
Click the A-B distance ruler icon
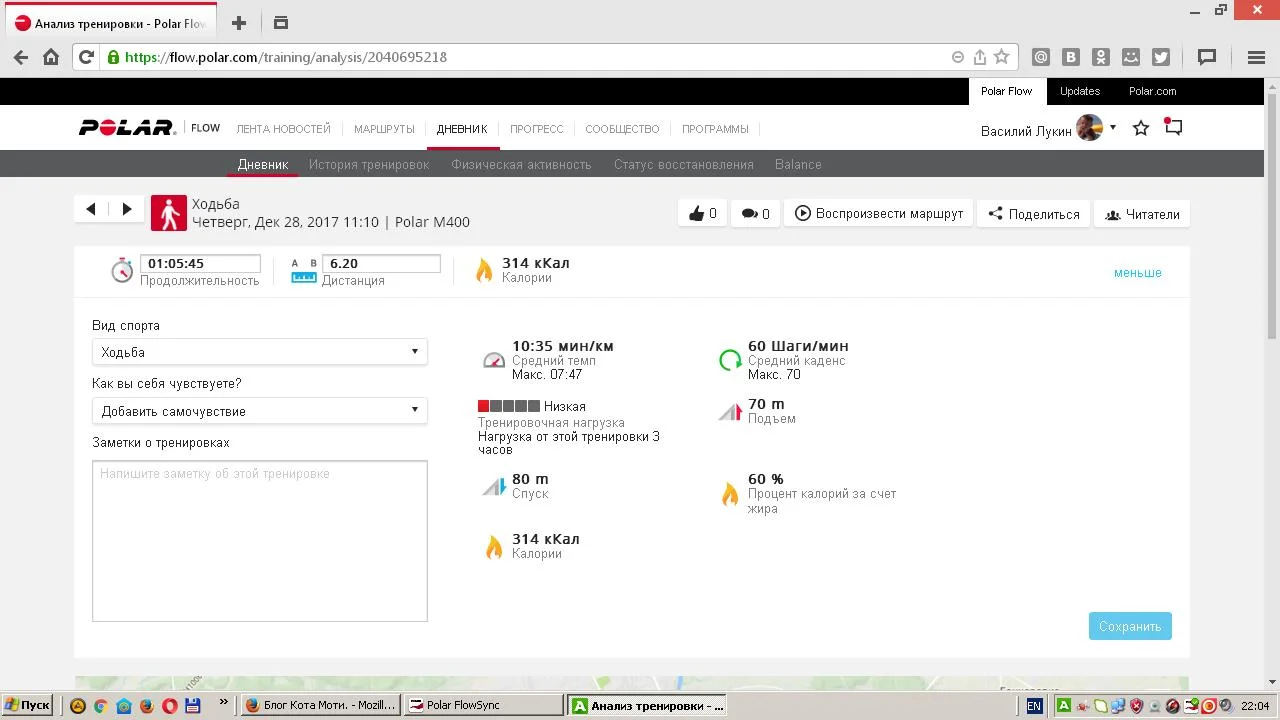click(304, 270)
